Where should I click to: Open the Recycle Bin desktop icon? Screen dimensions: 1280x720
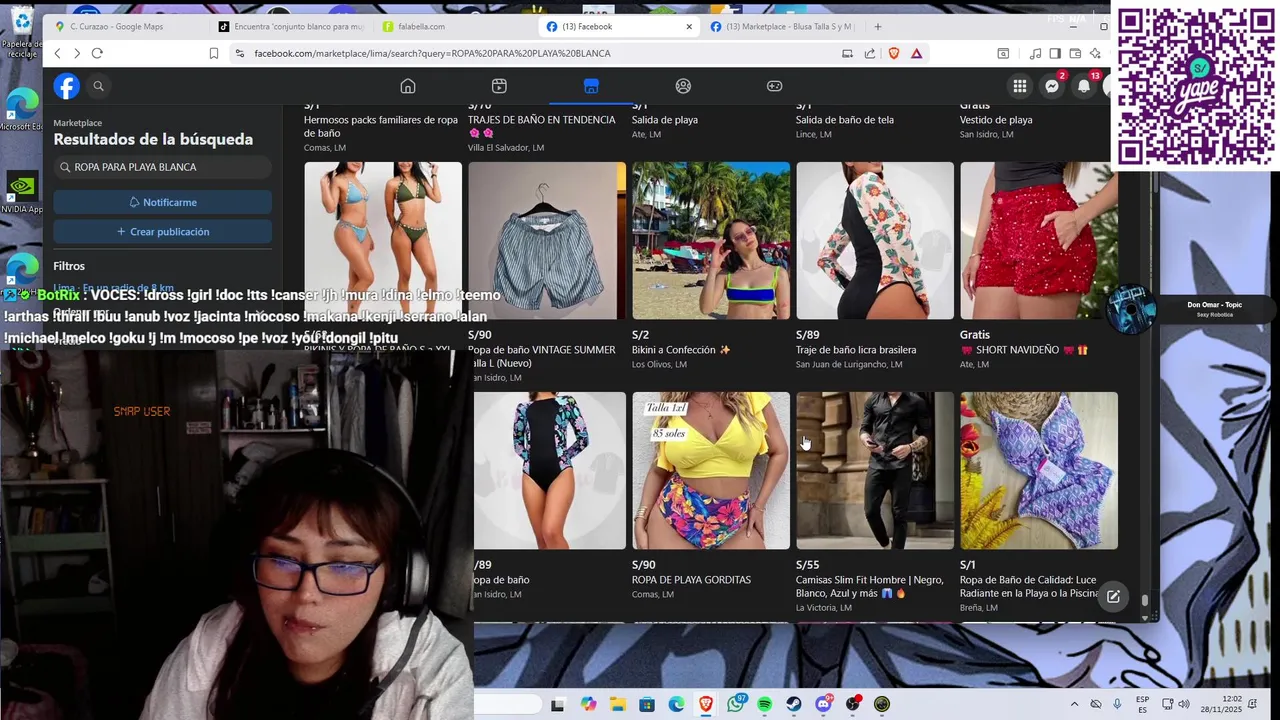21,32
